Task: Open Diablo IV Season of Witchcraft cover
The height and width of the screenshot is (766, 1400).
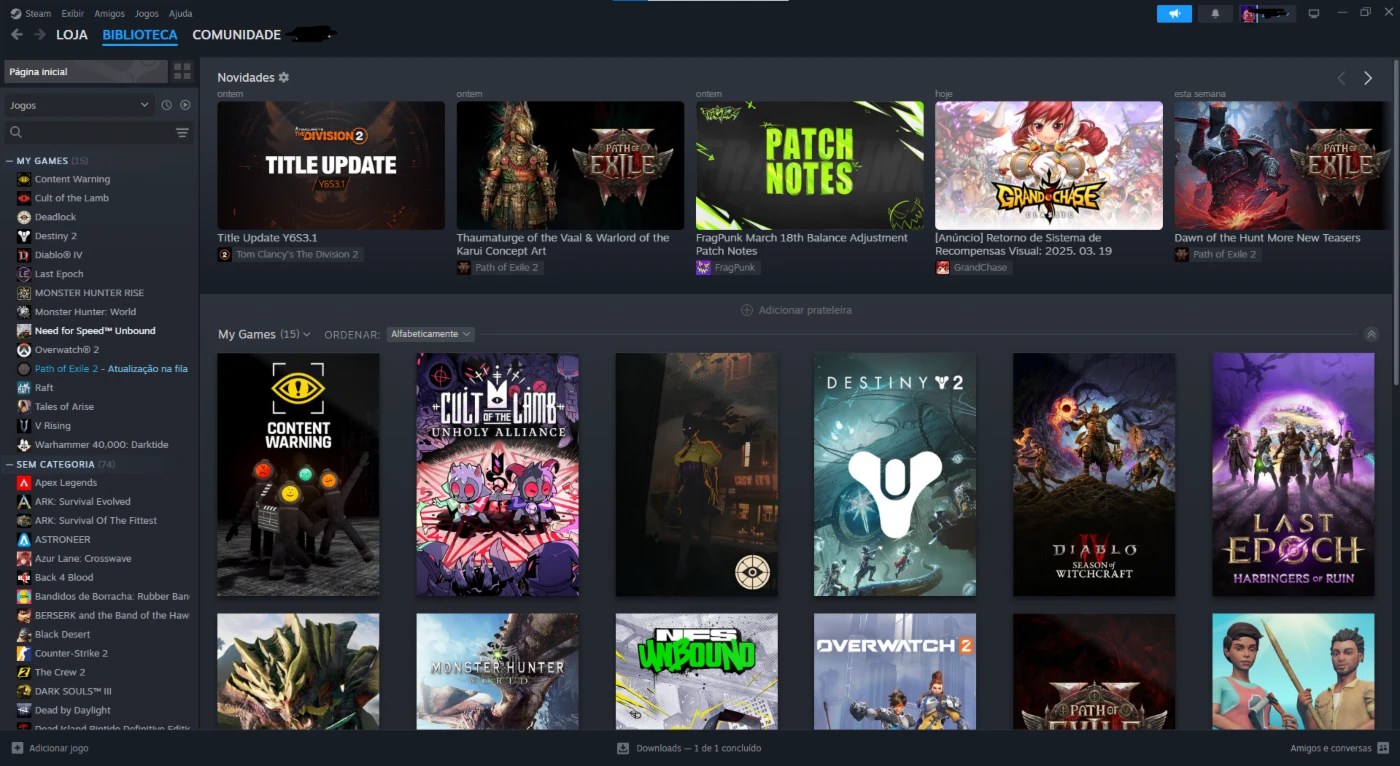Action: pos(1094,475)
